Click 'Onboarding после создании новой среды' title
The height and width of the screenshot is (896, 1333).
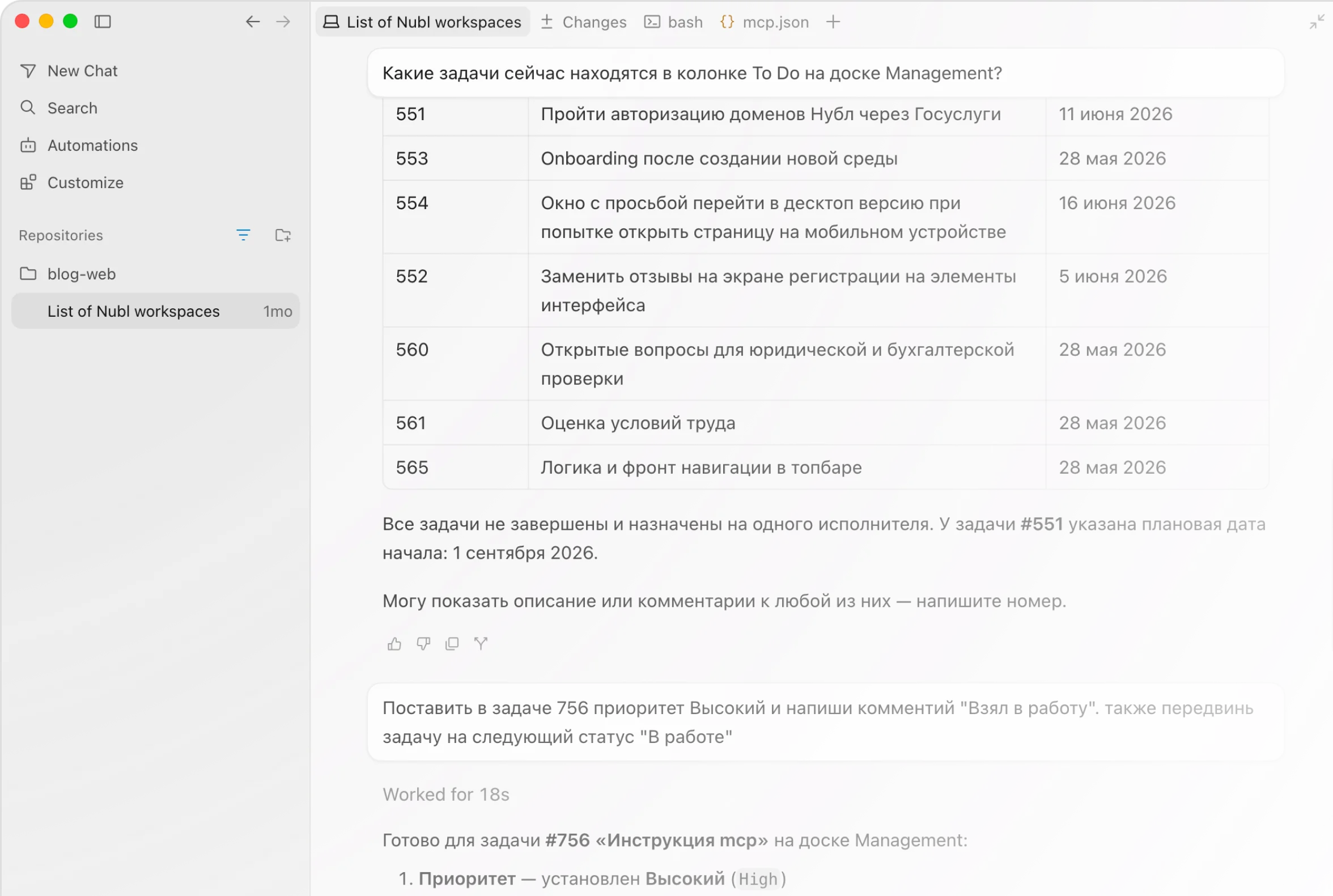point(719,158)
